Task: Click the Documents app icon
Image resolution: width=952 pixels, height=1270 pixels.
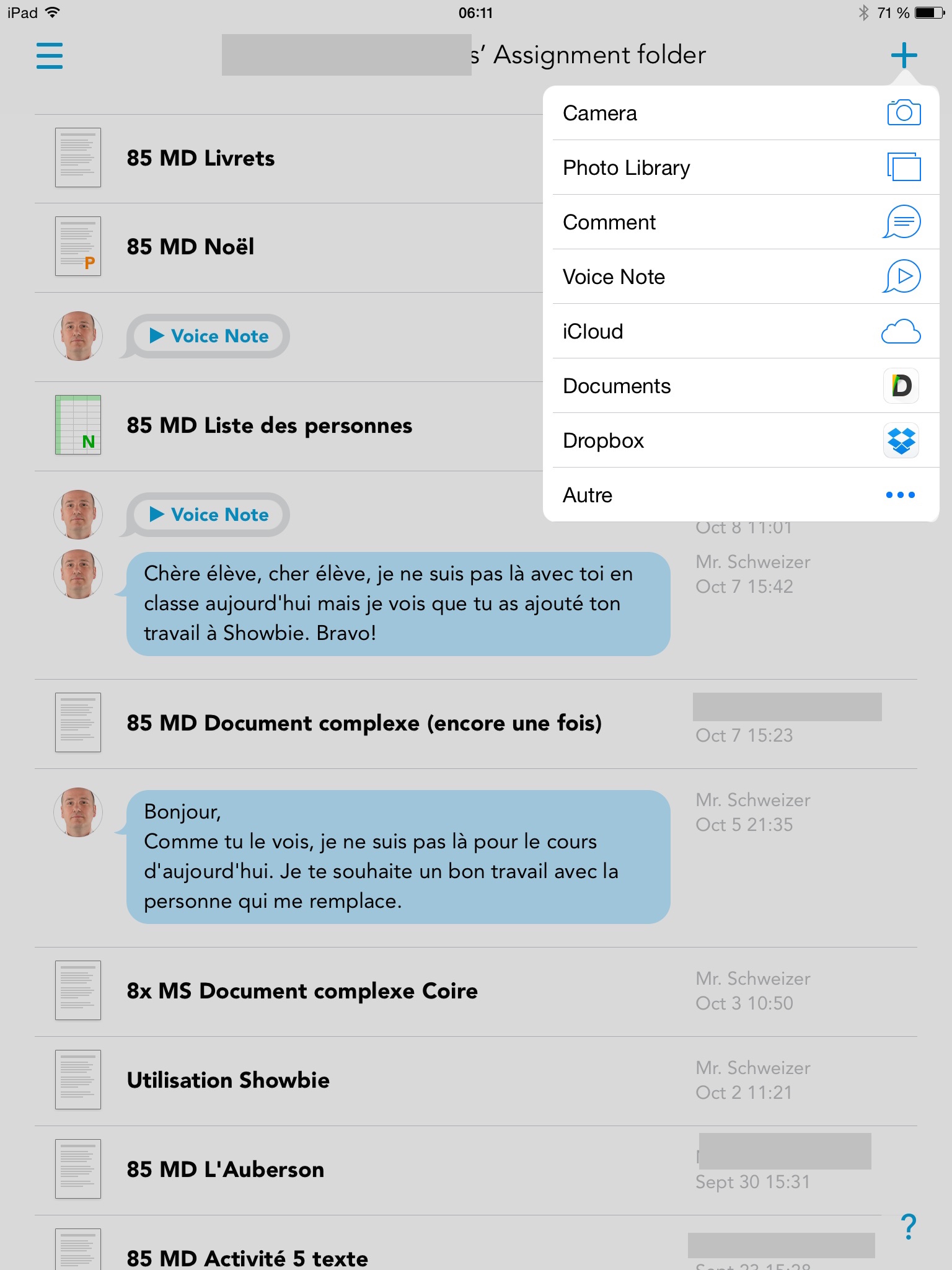Action: (901, 386)
